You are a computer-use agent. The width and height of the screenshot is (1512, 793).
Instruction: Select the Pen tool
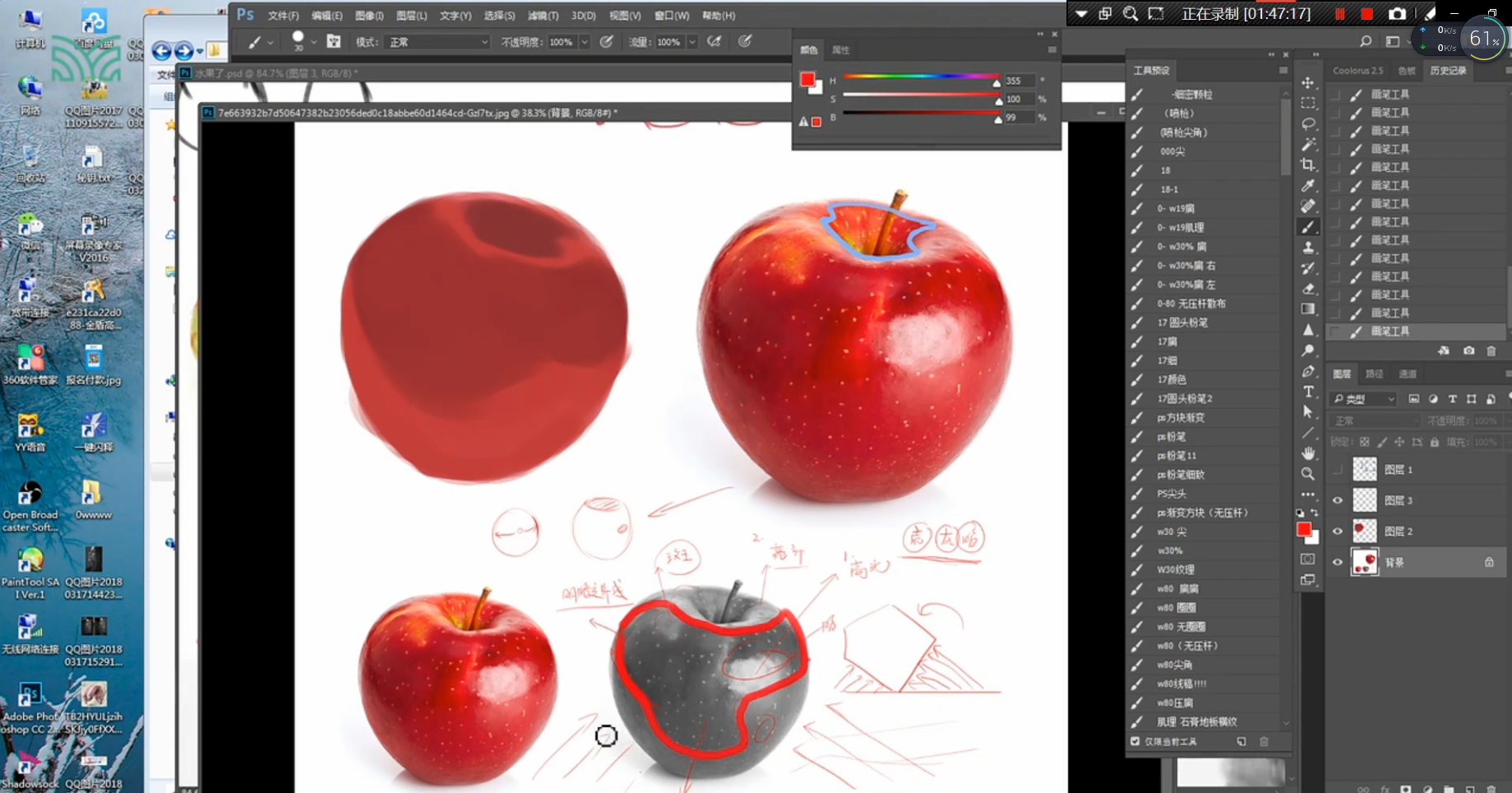1308,371
